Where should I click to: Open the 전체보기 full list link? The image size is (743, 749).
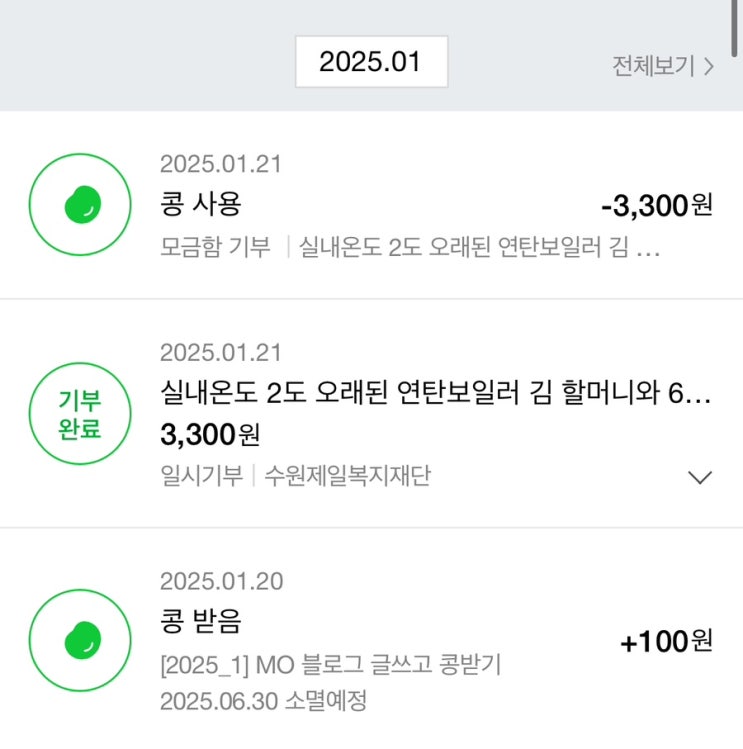(653, 66)
